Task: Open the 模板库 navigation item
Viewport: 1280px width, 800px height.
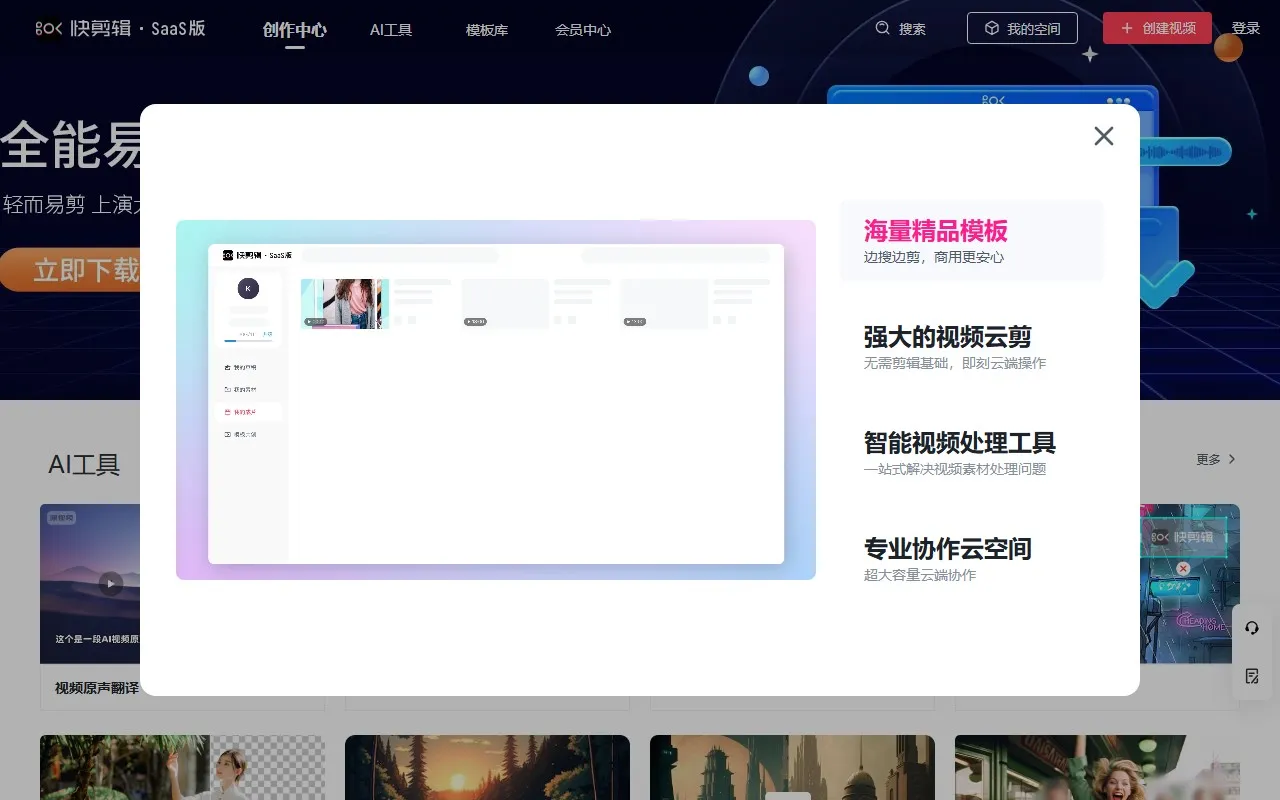Action: point(487,30)
